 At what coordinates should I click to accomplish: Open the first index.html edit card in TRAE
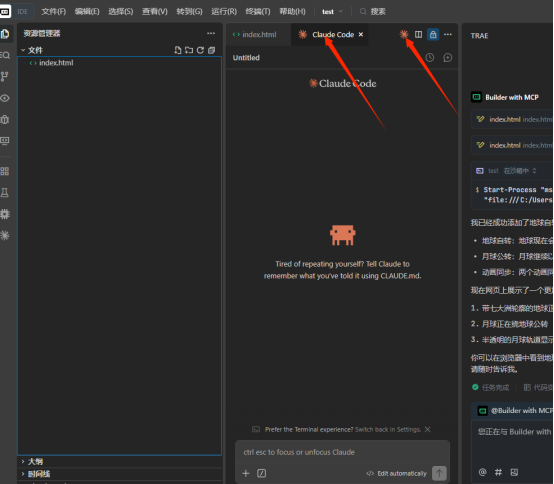[513, 119]
